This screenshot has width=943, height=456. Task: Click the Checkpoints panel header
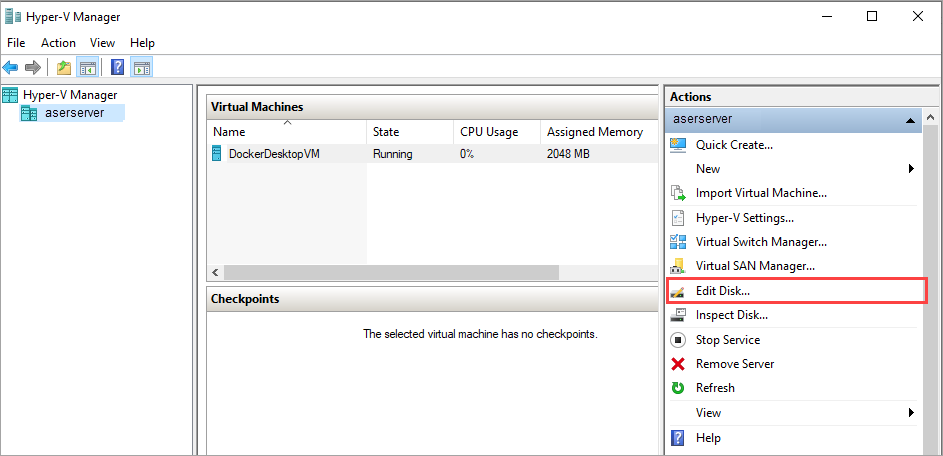(432, 299)
